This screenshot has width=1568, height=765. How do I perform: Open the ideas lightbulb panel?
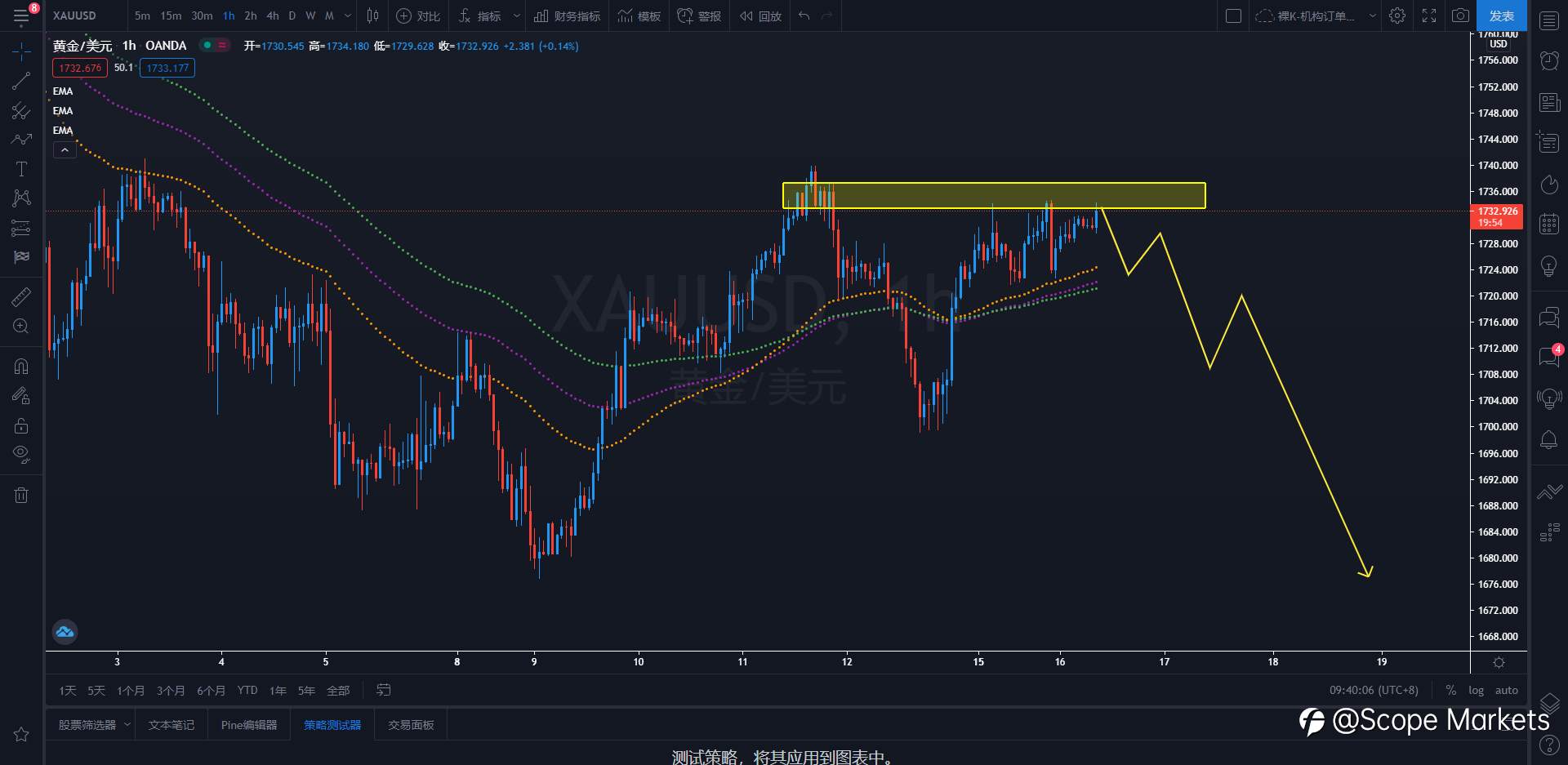(x=1549, y=266)
